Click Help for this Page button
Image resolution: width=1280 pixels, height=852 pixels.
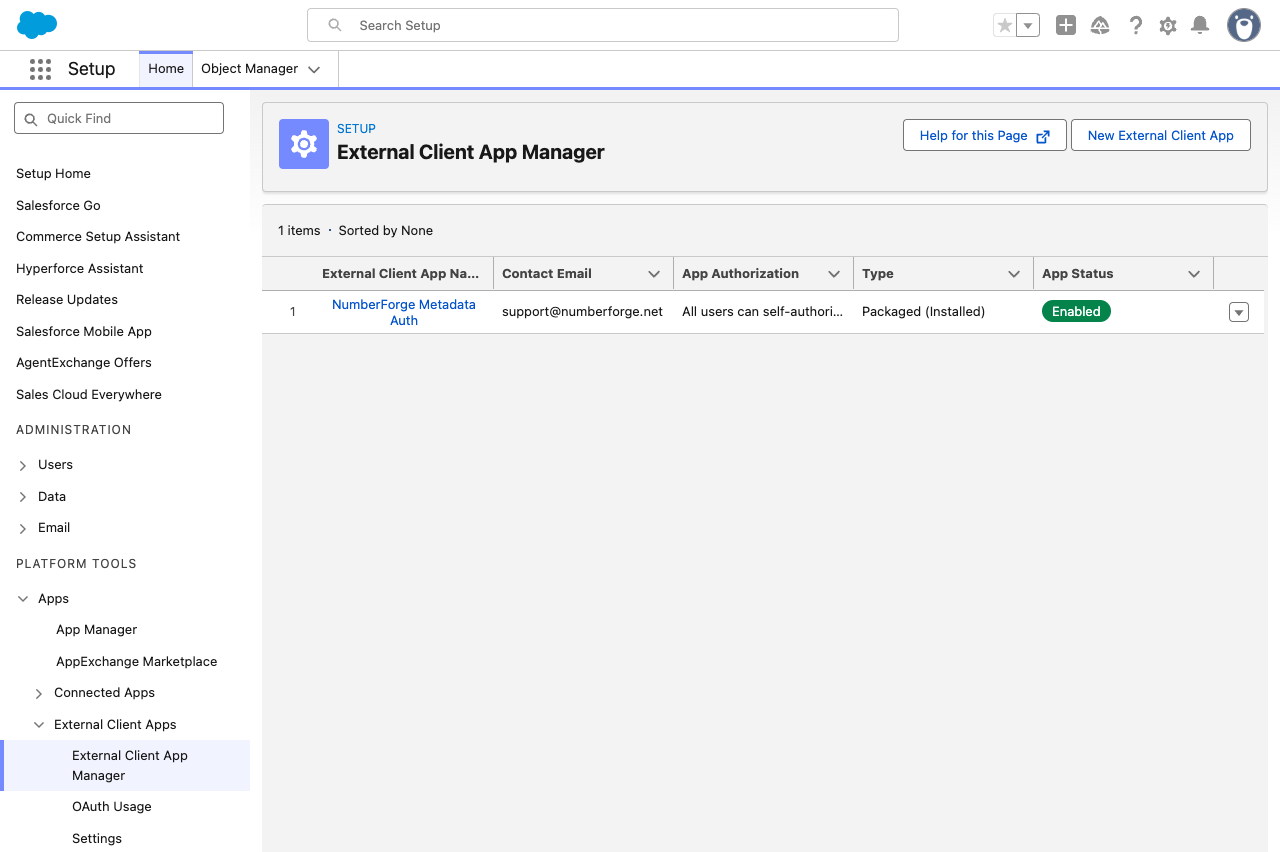tap(985, 135)
